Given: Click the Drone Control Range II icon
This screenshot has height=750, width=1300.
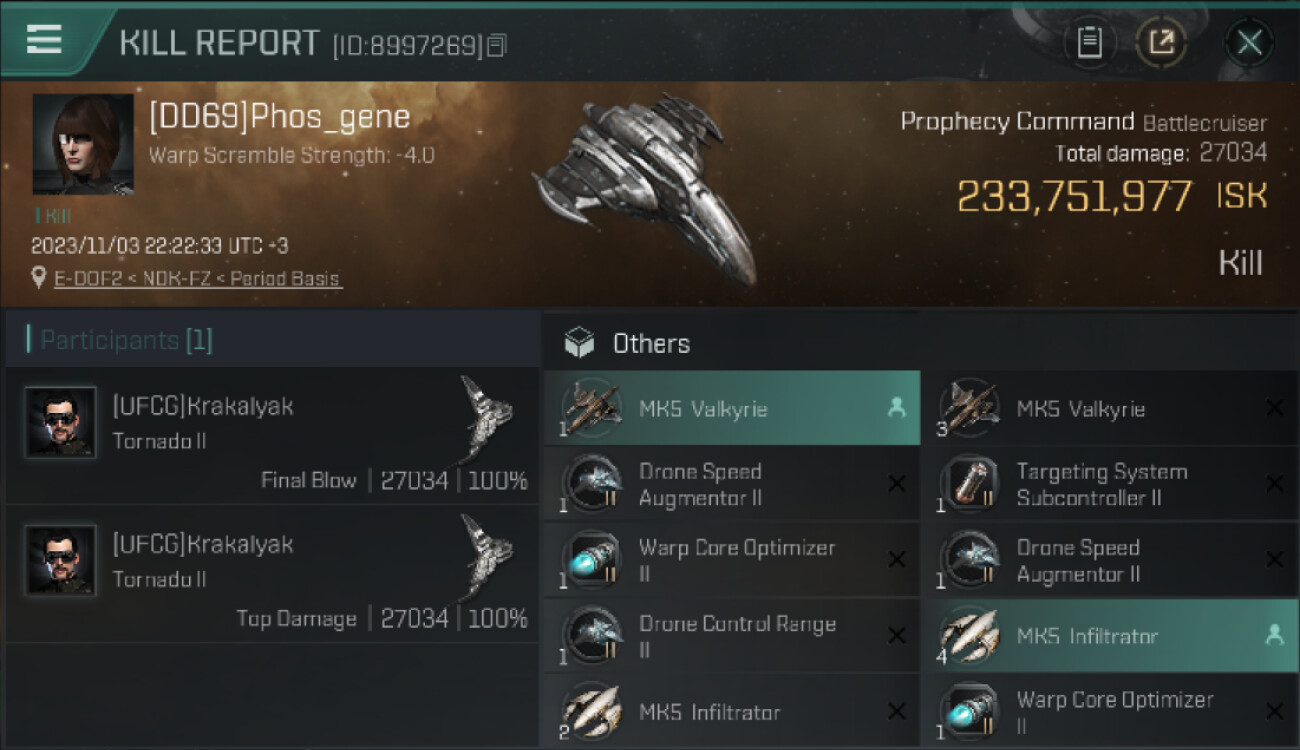Looking at the screenshot, I should point(591,636).
